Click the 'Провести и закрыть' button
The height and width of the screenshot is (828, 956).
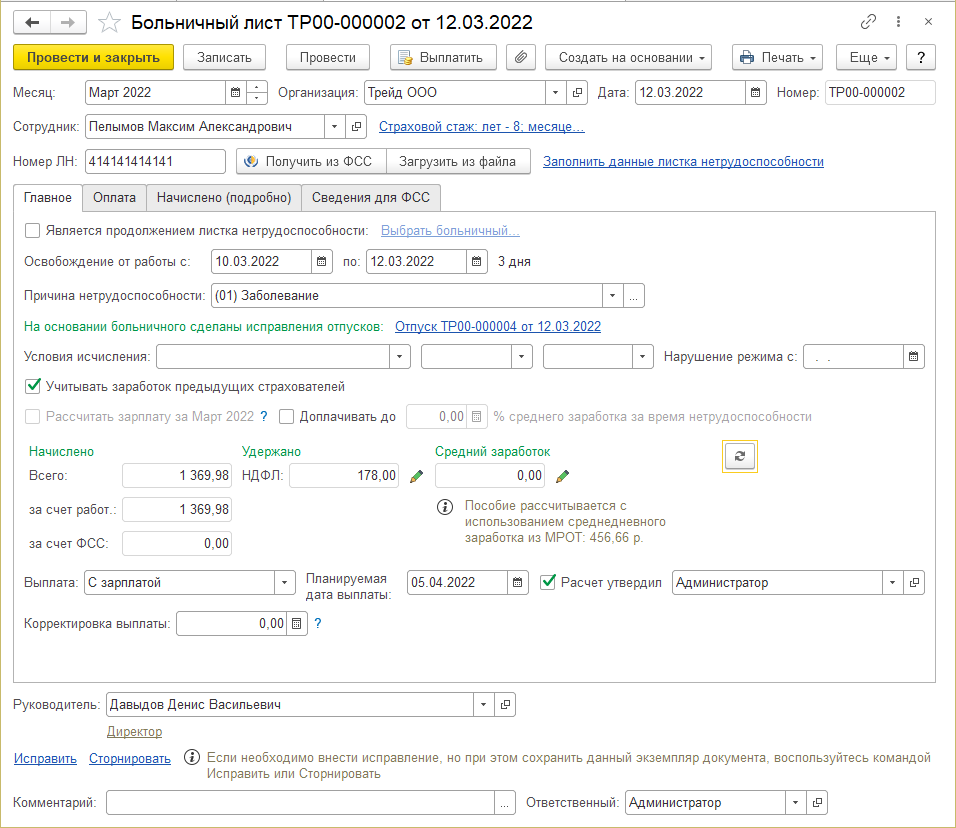(x=94, y=57)
